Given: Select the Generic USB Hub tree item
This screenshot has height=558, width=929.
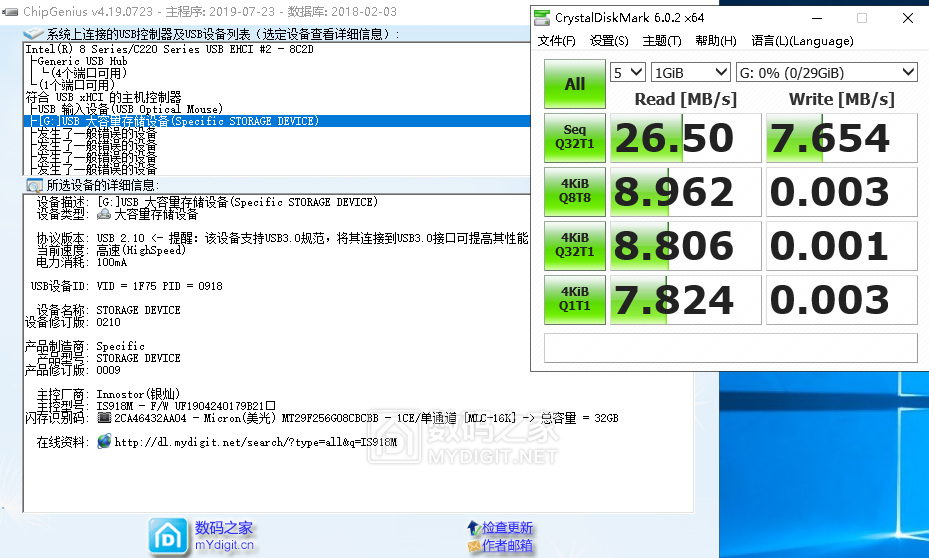Looking at the screenshot, I should (x=82, y=61).
